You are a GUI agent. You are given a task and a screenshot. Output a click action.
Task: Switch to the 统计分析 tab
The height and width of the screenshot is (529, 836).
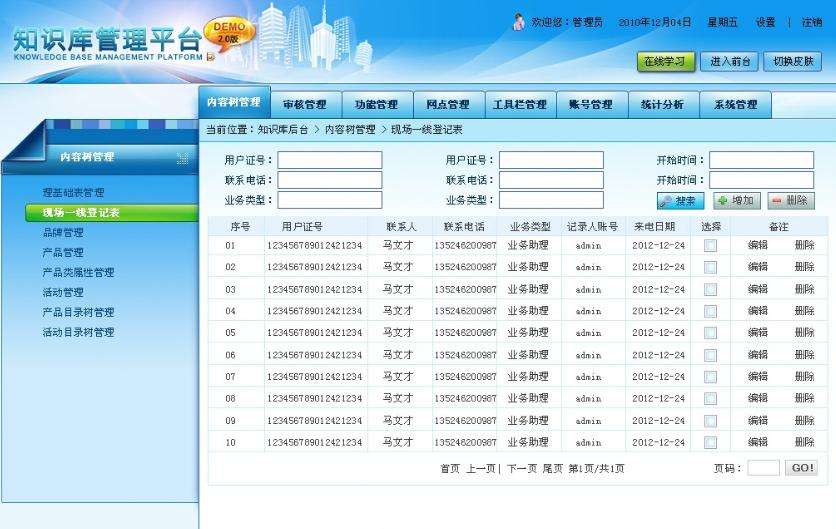tap(663, 105)
